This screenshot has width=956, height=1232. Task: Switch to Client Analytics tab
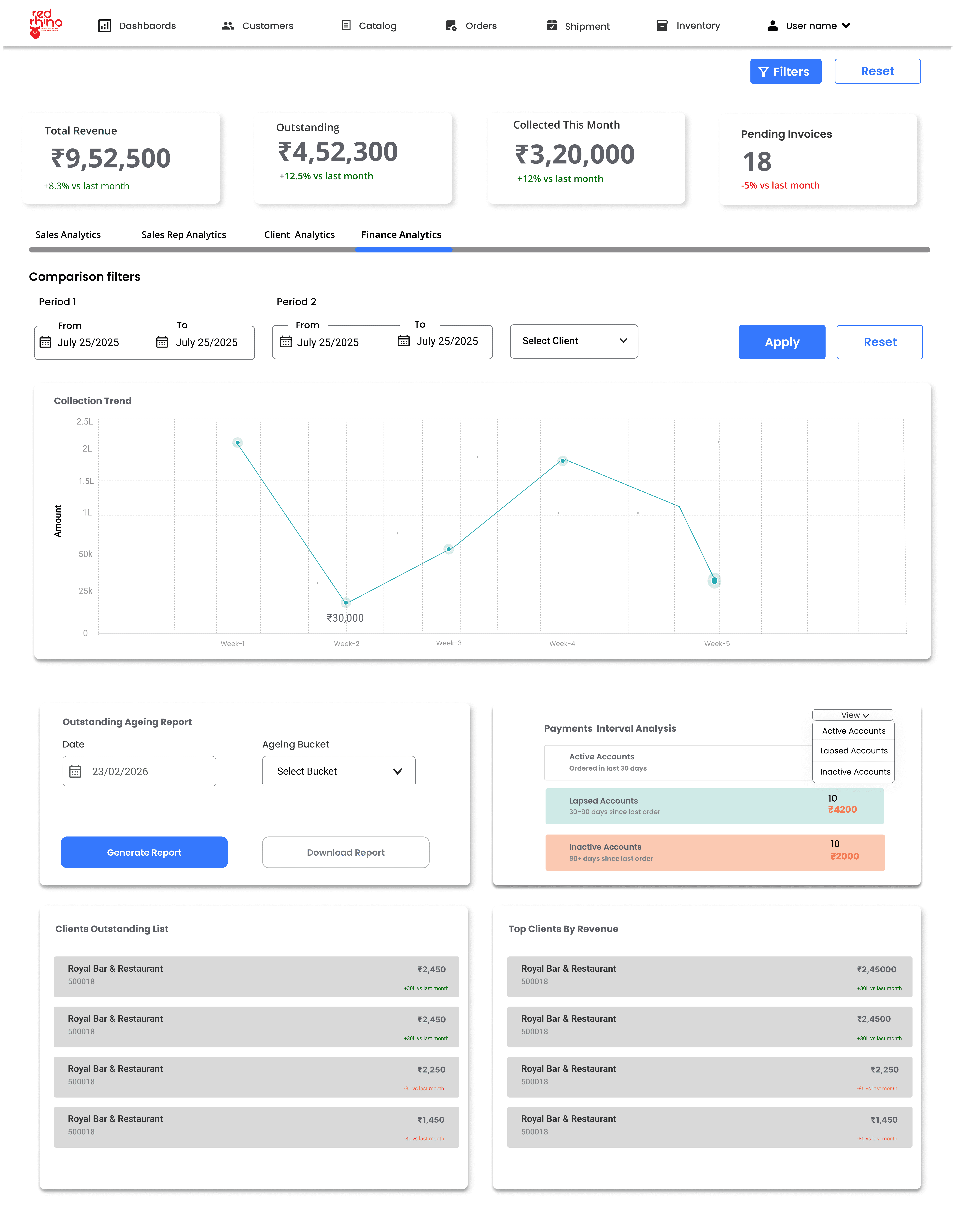pos(299,235)
